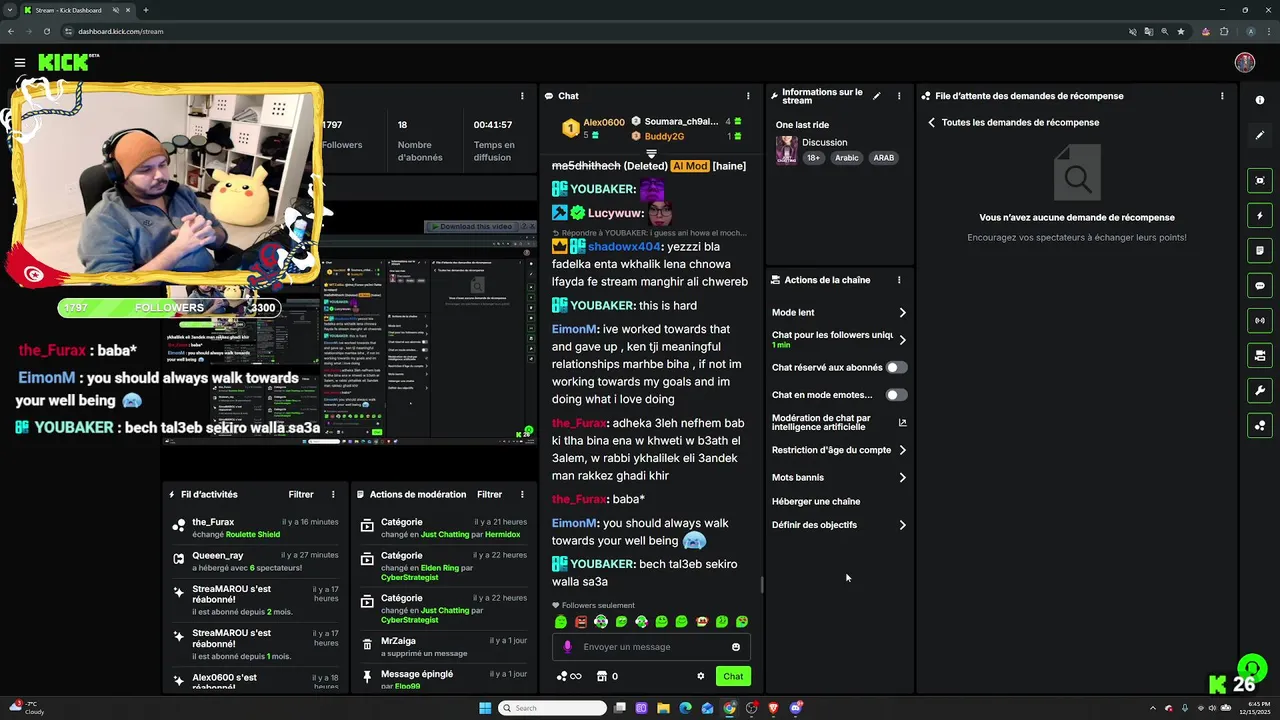
Task: Toggle the broadcast signal sidebar icon
Action: coord(1260,320)
